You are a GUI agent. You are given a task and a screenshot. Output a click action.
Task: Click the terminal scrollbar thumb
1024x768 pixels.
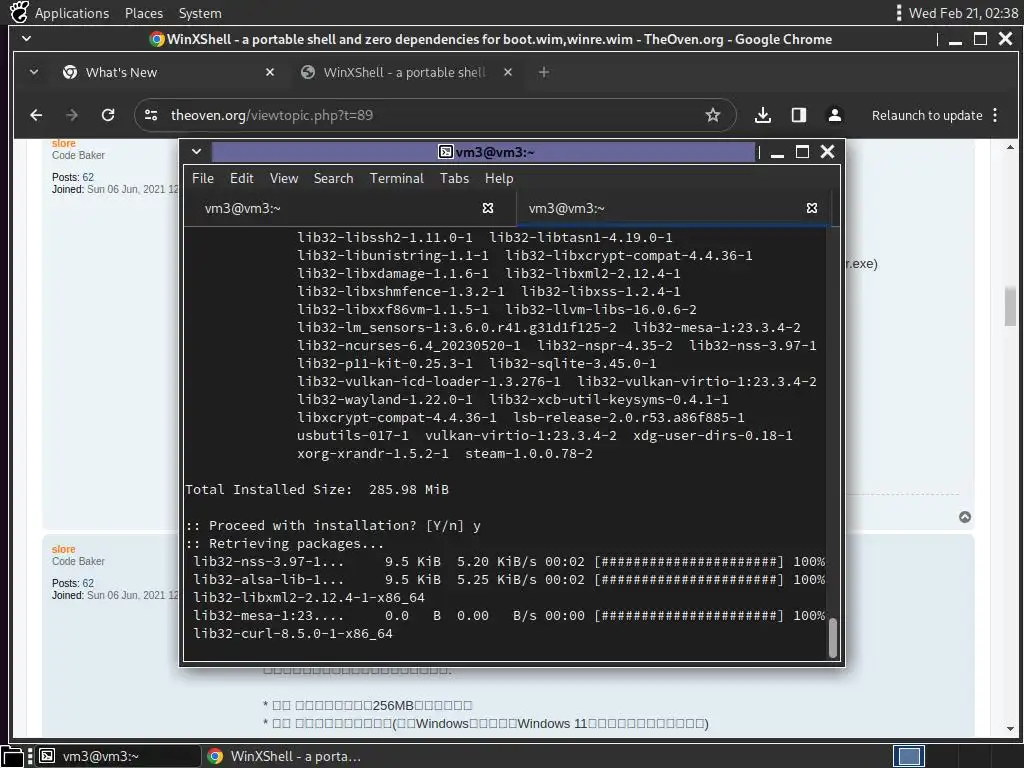(x=833, y=638)
